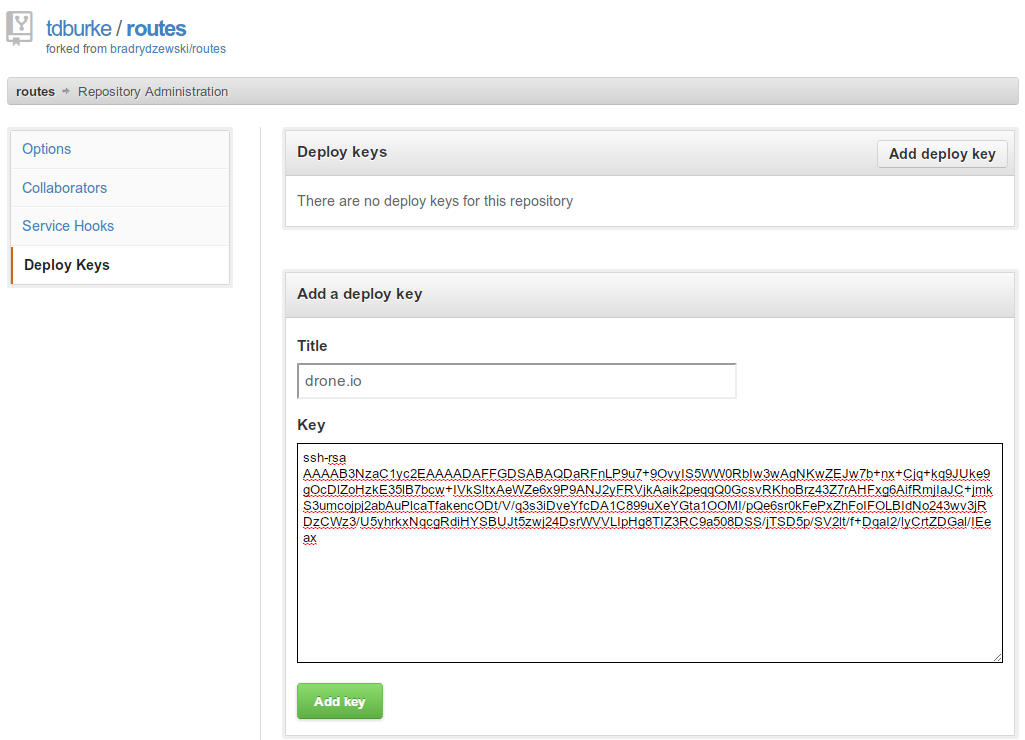Click the Title field label
1025x740 pixels.
click(312, 346)
